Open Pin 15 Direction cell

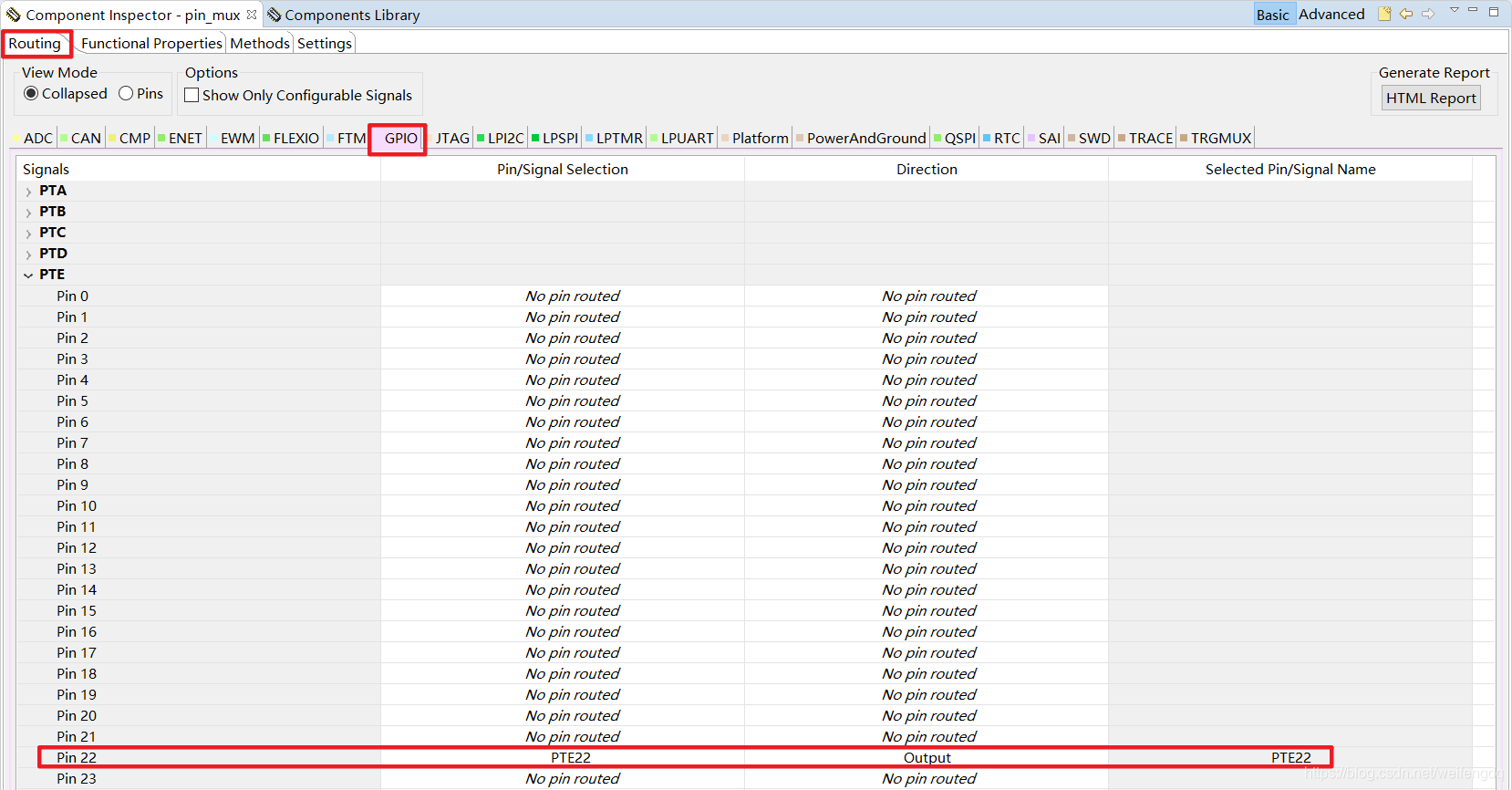click(927, 610)
